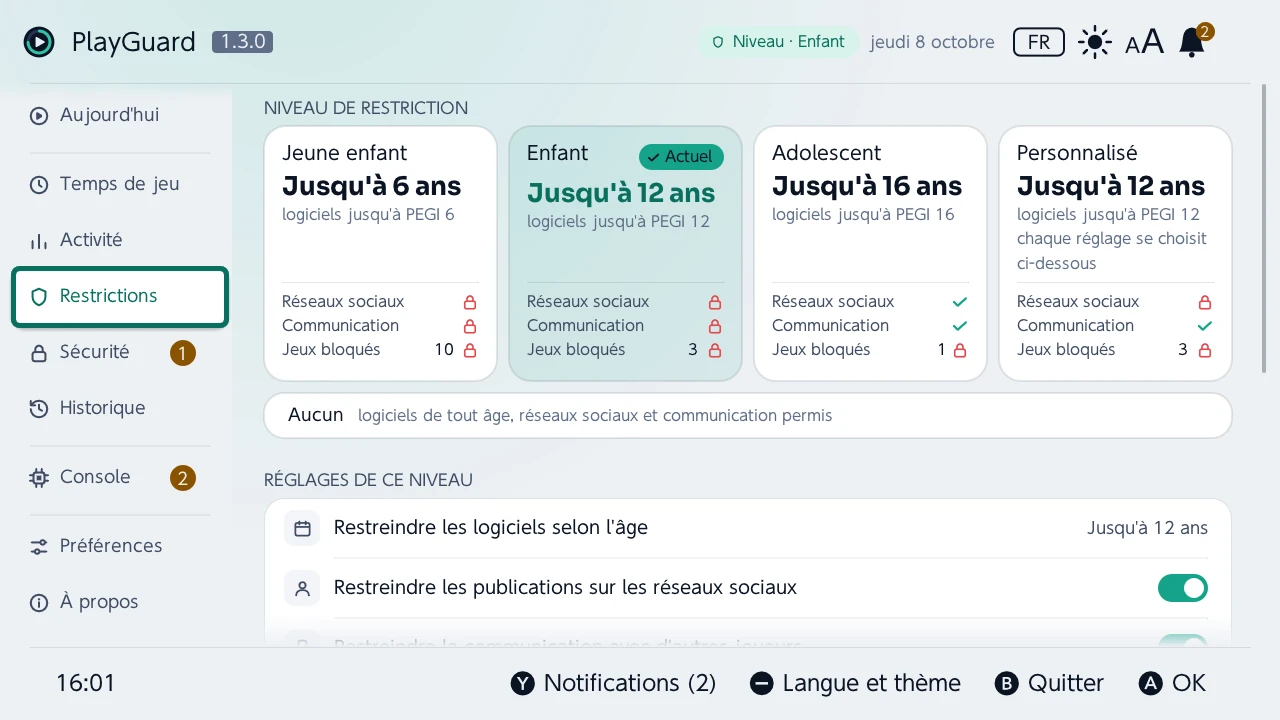The width and height of the screenshot is (1280, 720).
Task: Click the shield icon in Niveau Enfant badge
Action: pyautogui.click(x=718, y=42)
